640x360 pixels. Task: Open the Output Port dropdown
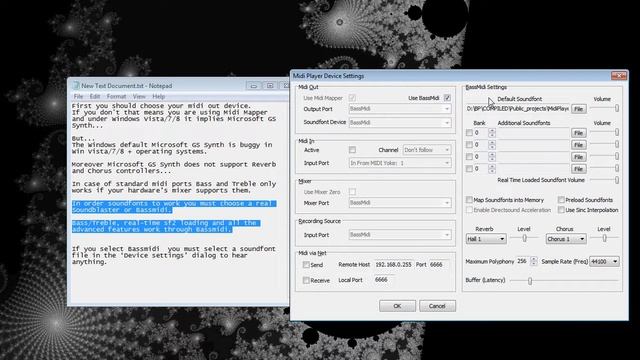[400, 109]
